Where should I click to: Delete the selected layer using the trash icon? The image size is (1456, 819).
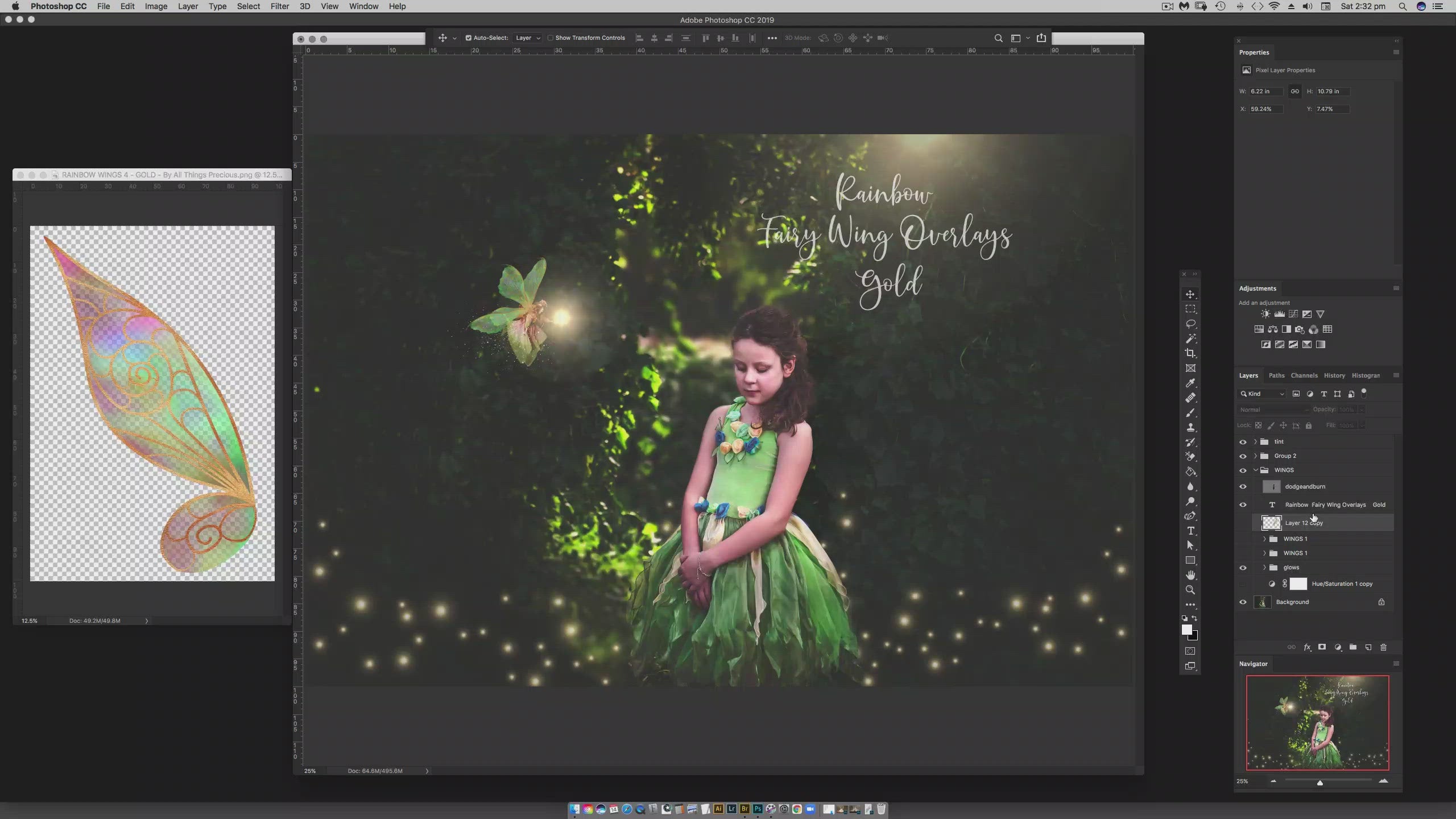pos(1383,647)
